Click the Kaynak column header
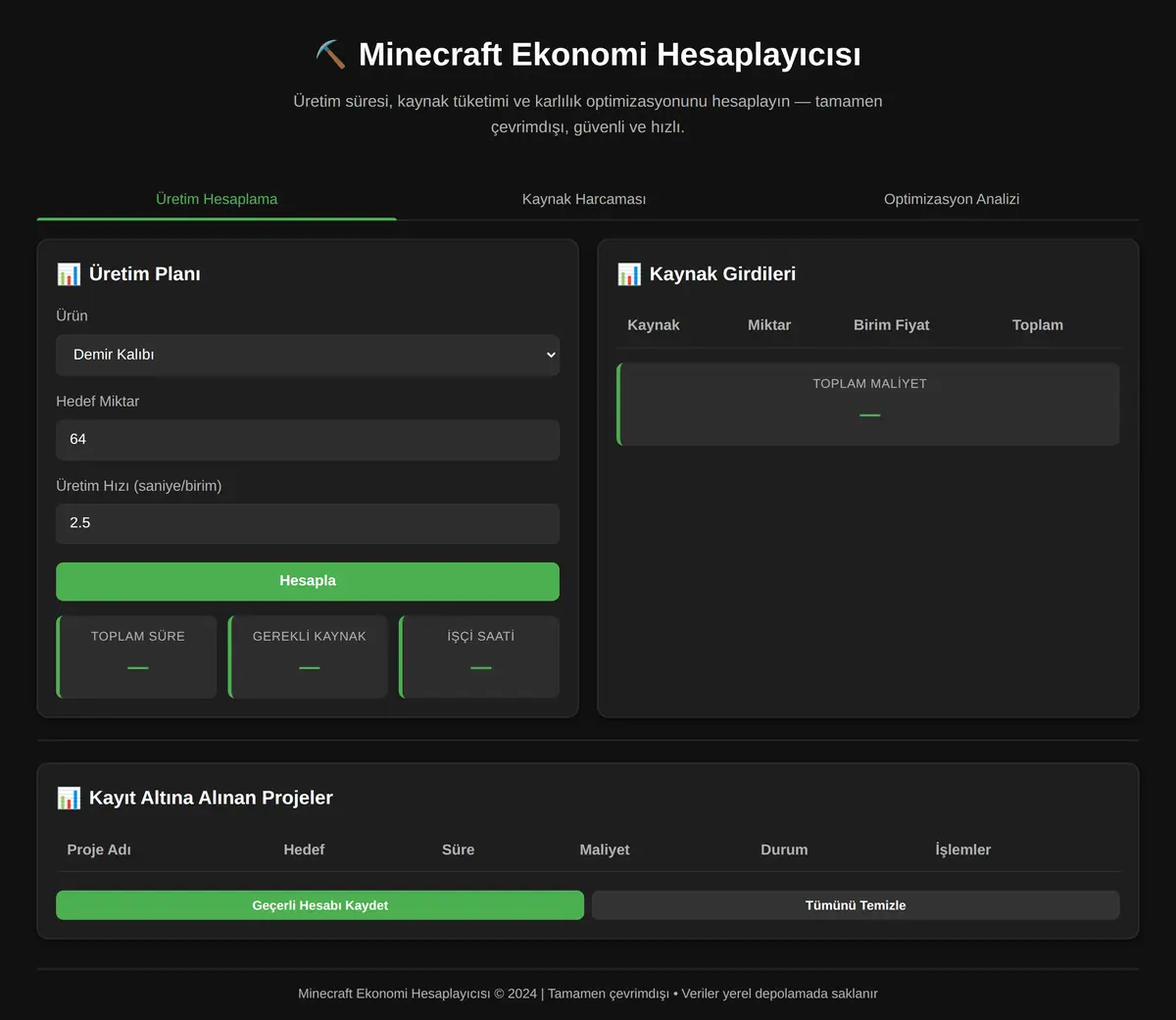Viewport: 1176px width, 1020px height. (x=654, y=325)
